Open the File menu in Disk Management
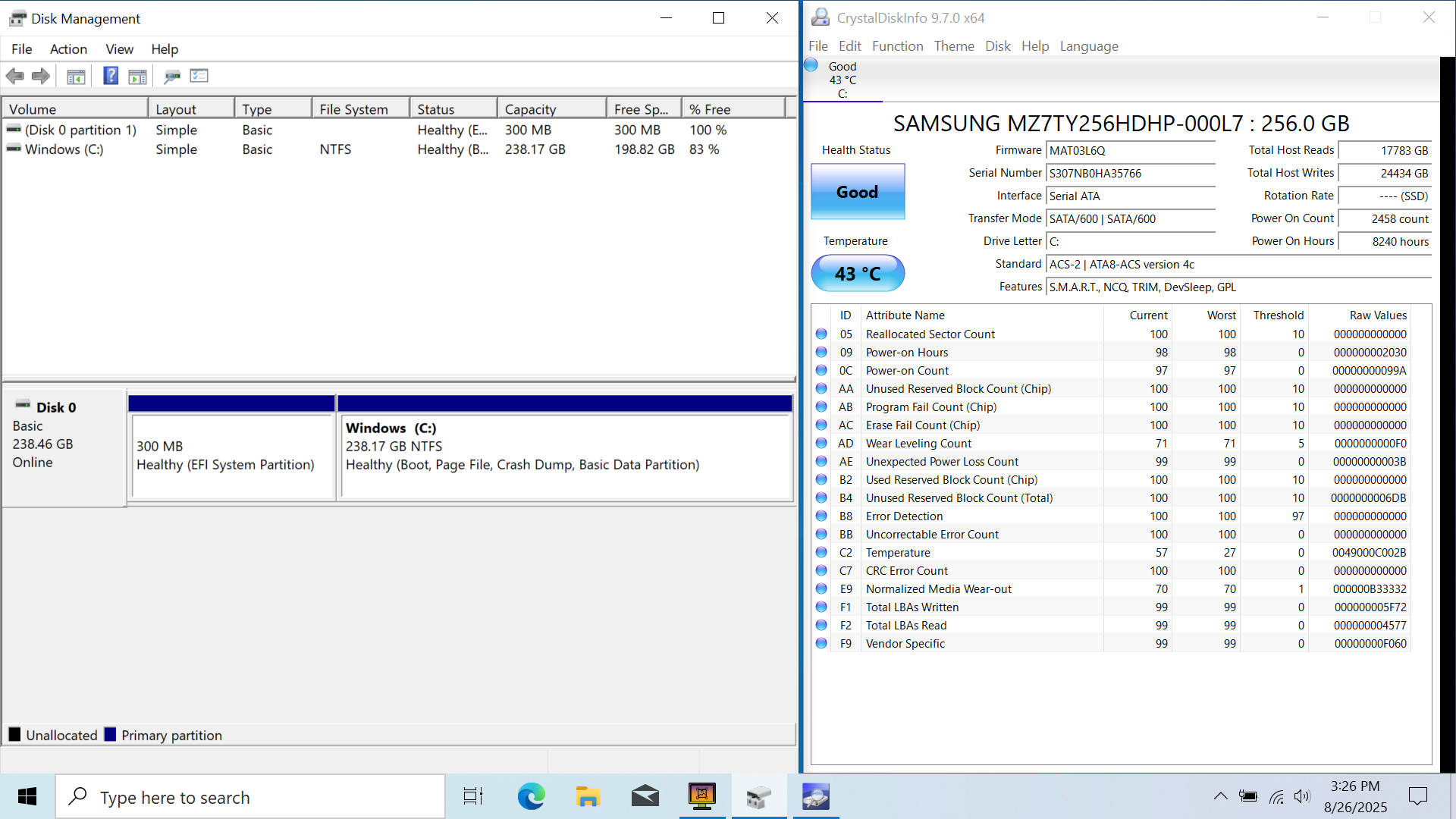 tap(21, 49)
